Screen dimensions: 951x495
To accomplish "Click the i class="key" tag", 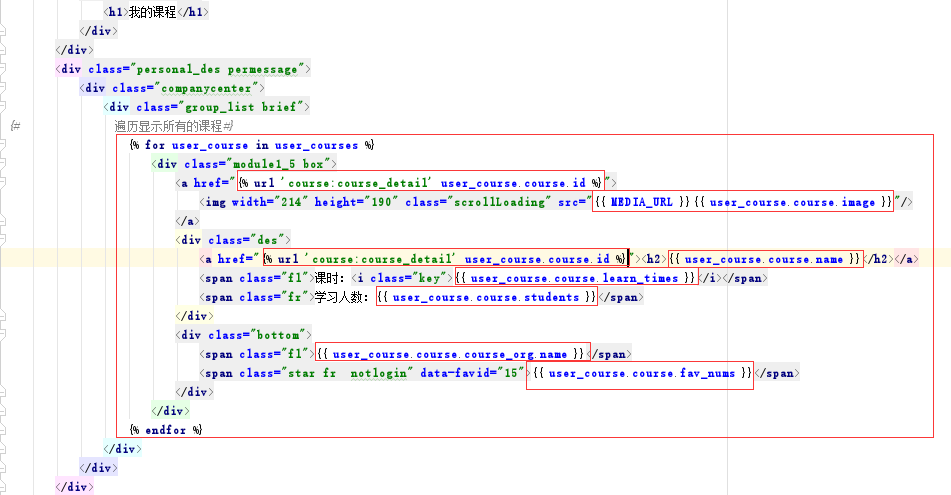I will click(402, 278).
